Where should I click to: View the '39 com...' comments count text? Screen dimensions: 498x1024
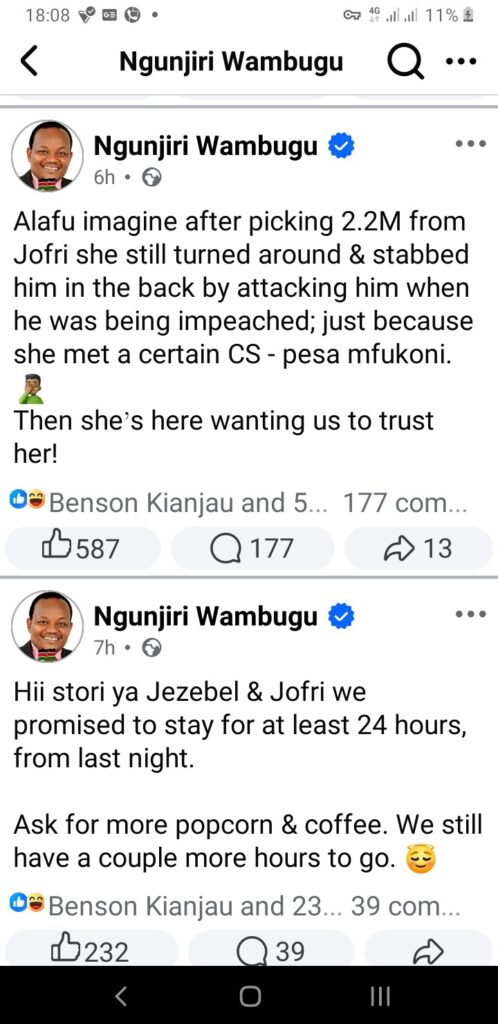coord(406,906)
